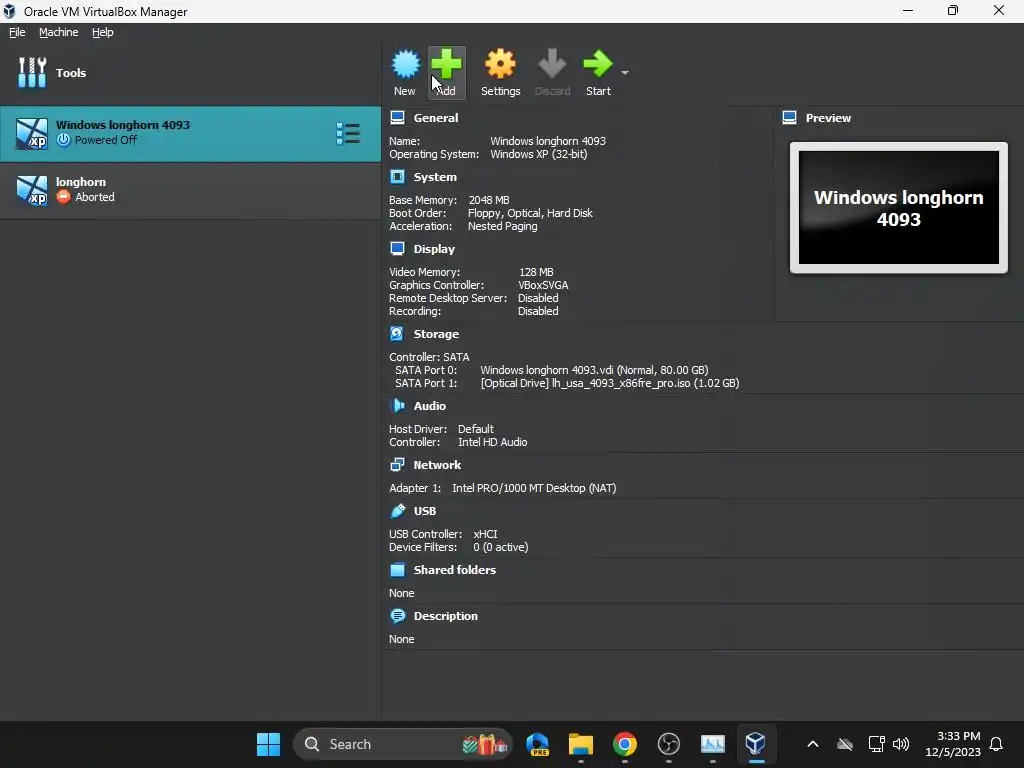Click the red Aborted status icon

coord(63,197)
